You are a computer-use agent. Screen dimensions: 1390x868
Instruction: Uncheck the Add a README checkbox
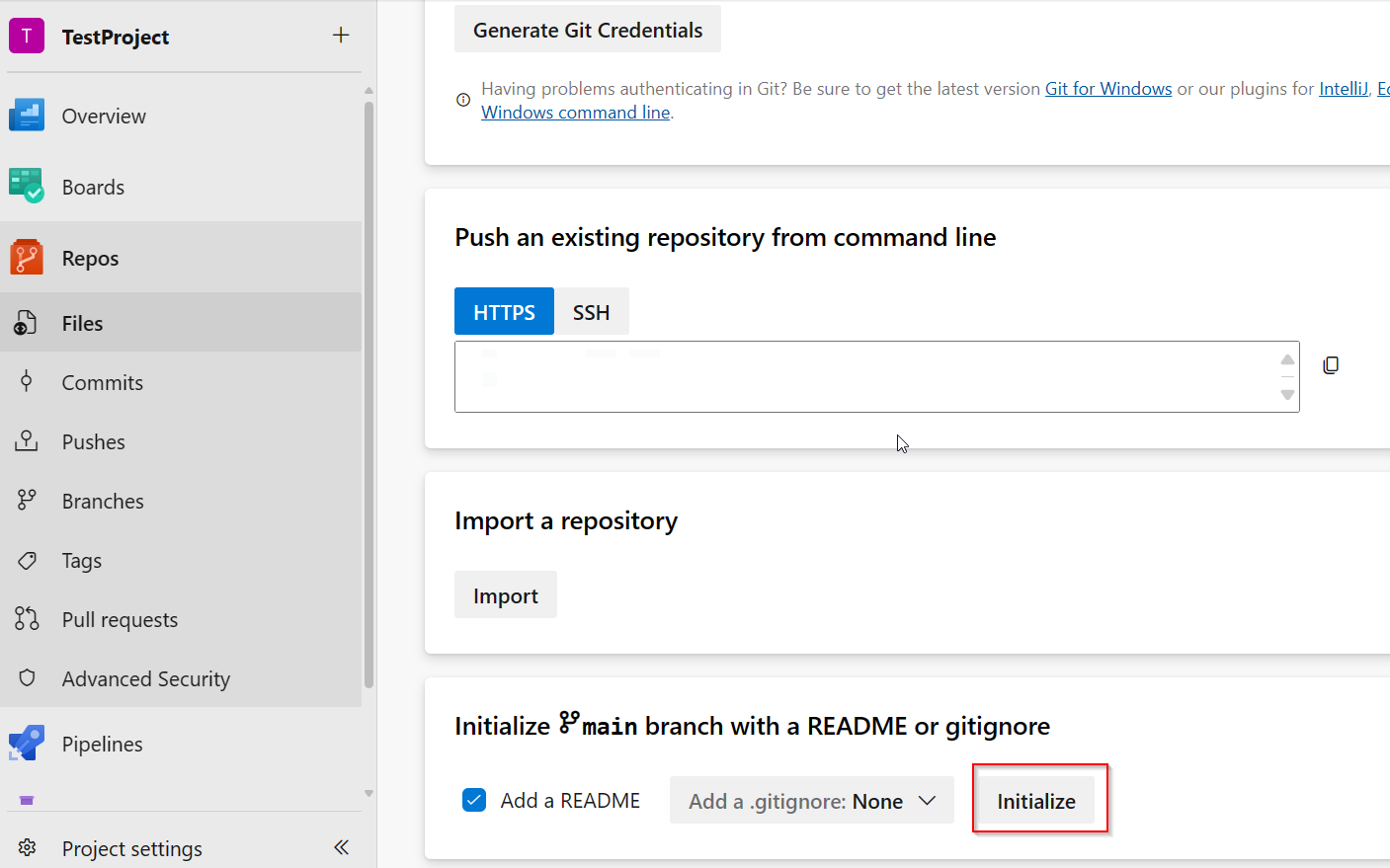coord(473,800)
